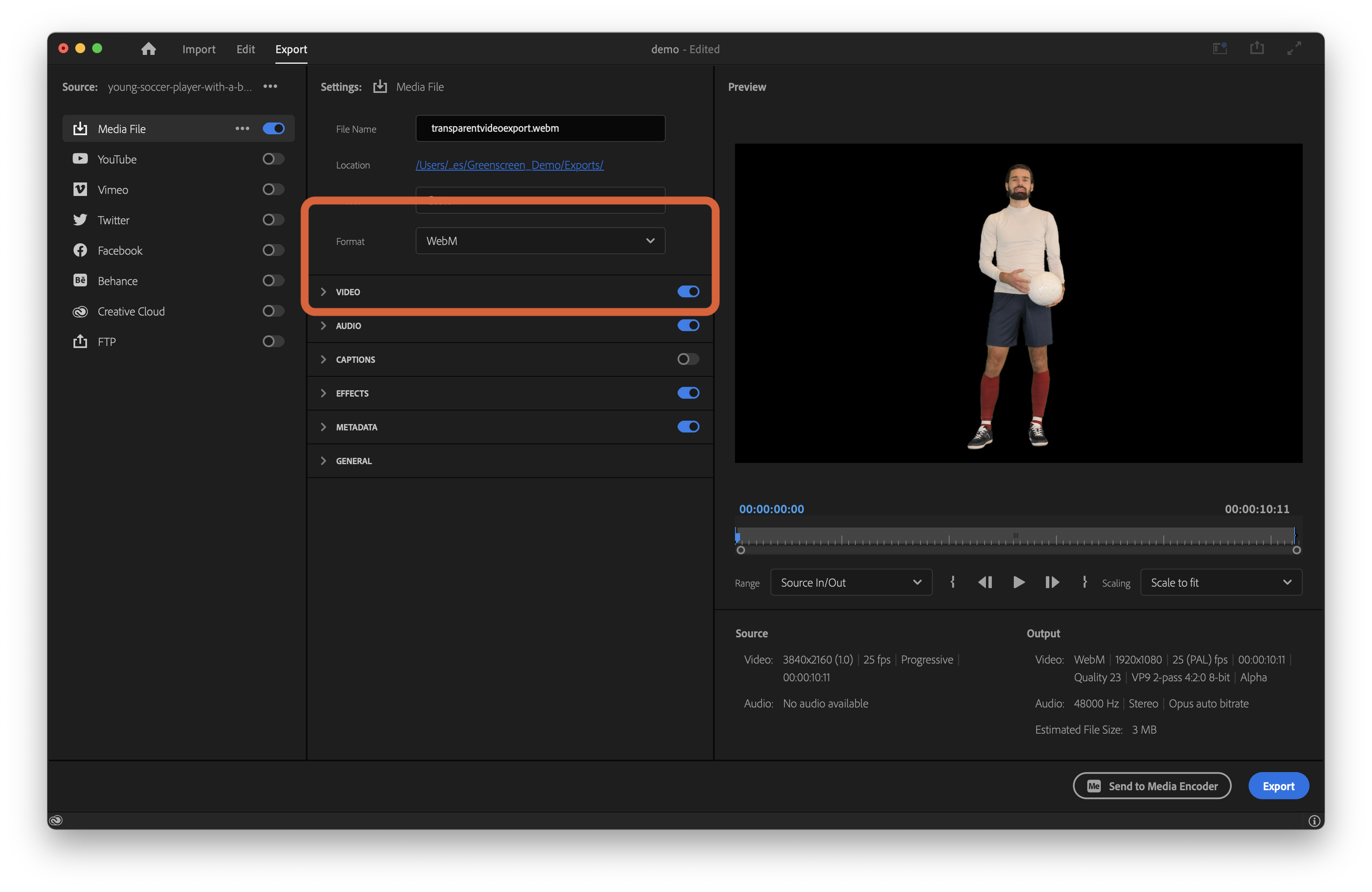Switch to the Edit tab
1372x892 pixels.
[x=245, y=49]
